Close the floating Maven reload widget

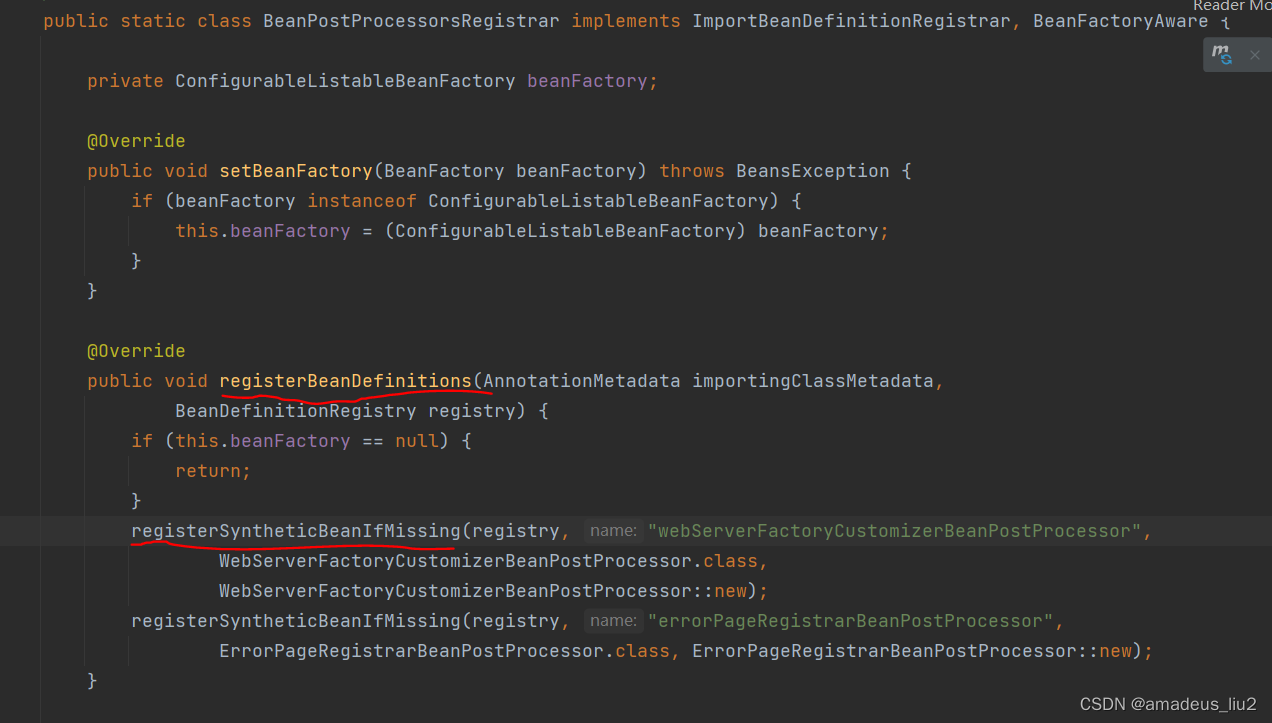point(1254,55)
